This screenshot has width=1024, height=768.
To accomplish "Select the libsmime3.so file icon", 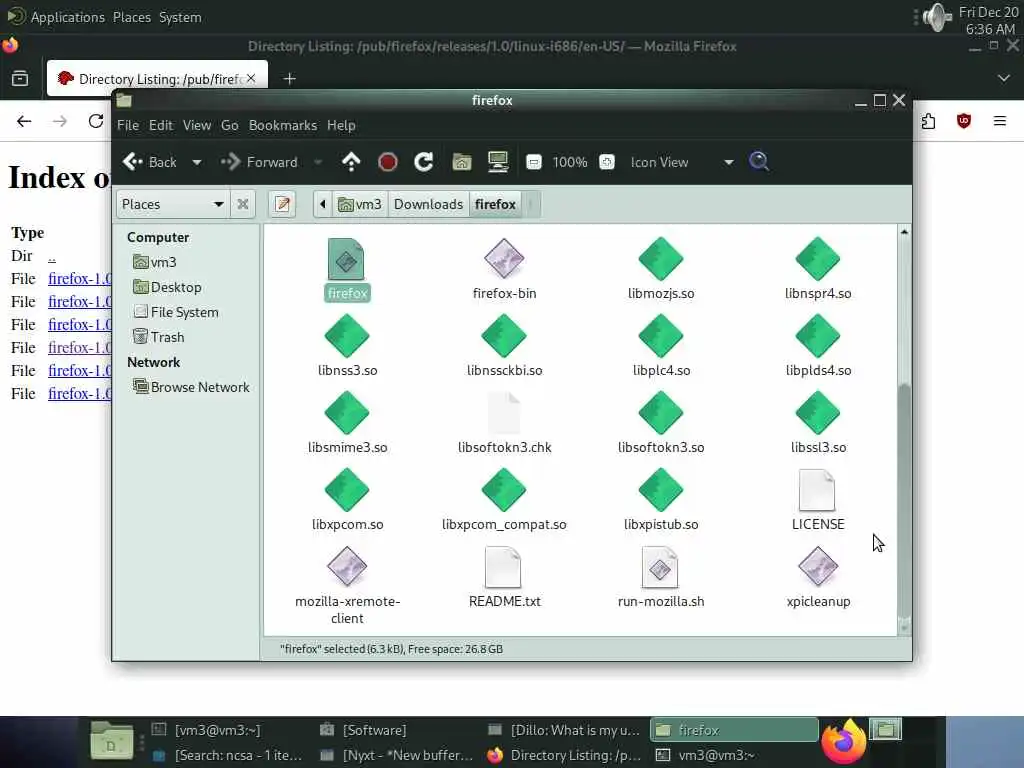I will click(347, 413).
